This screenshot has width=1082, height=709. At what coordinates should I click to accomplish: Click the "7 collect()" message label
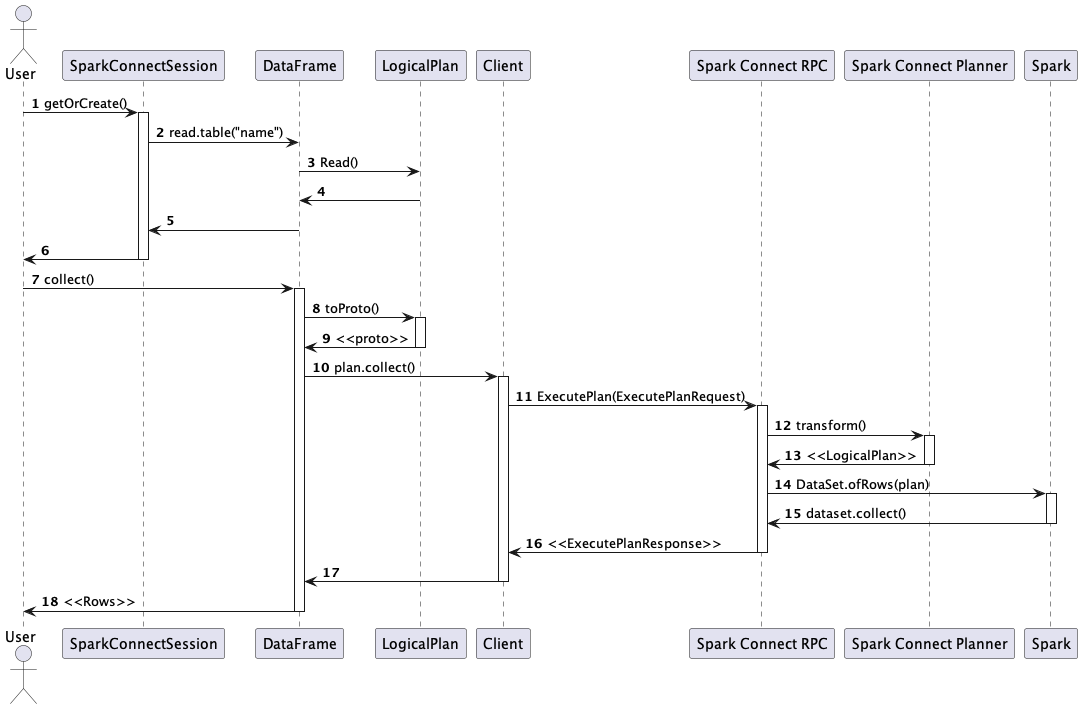(x=63, y=280)
